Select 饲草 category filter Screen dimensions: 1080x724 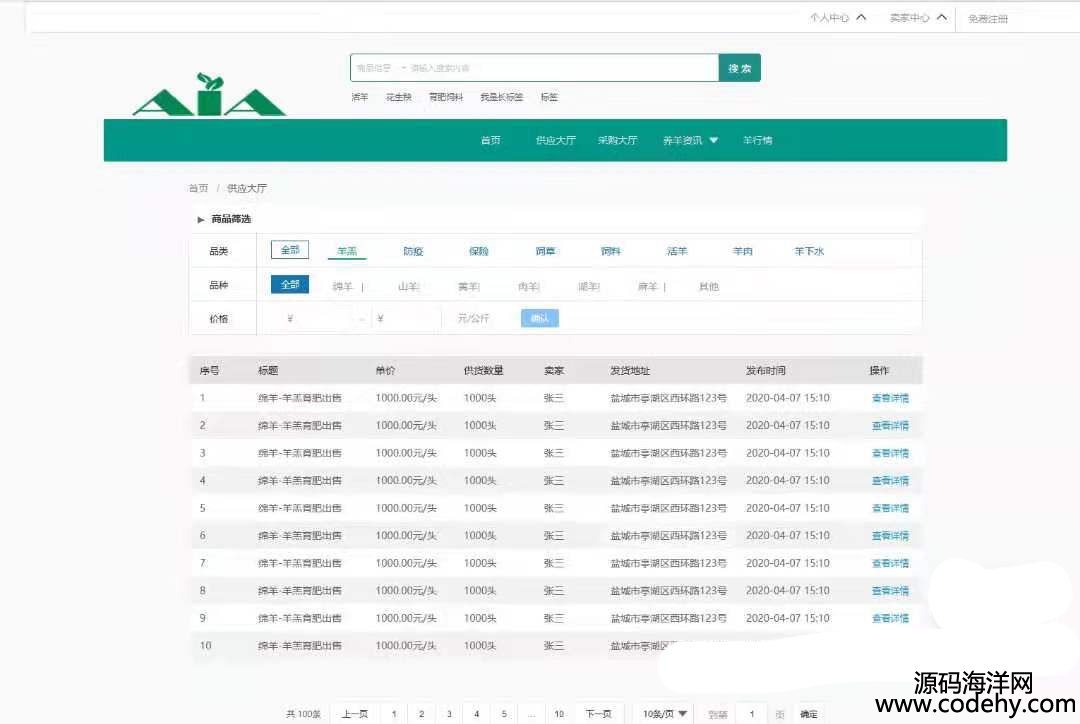tap(546, 251)
